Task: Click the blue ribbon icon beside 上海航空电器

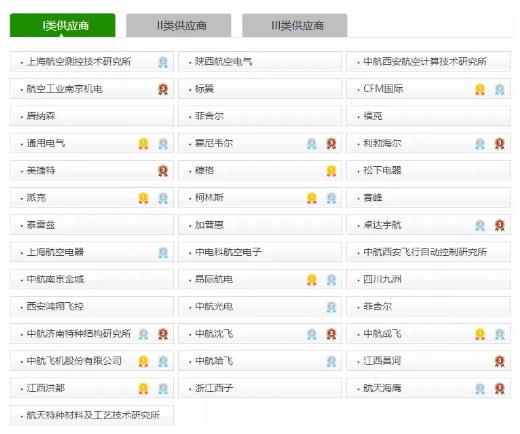Action: coord(163,252)
